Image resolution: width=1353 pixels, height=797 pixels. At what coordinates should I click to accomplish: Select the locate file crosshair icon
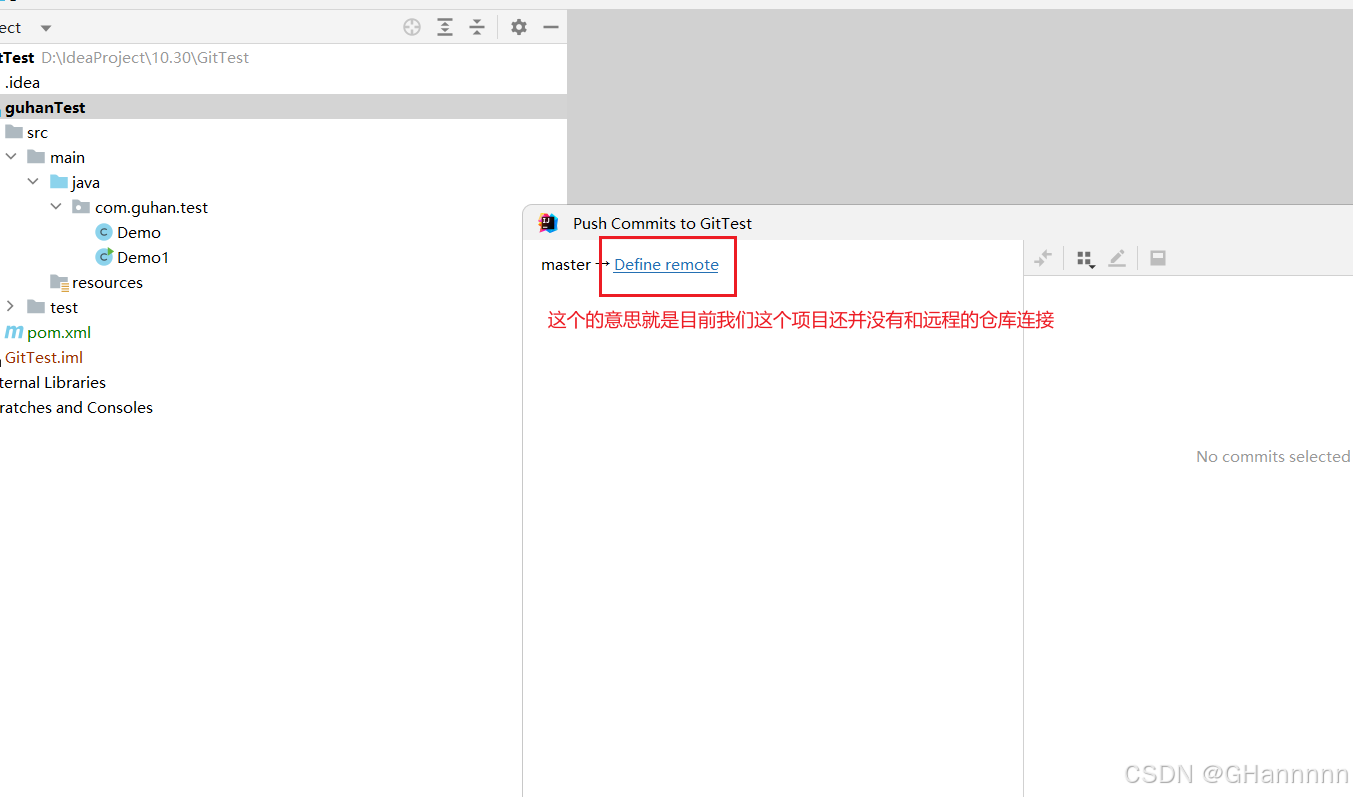pyautogui.click(x=412, y=27)
